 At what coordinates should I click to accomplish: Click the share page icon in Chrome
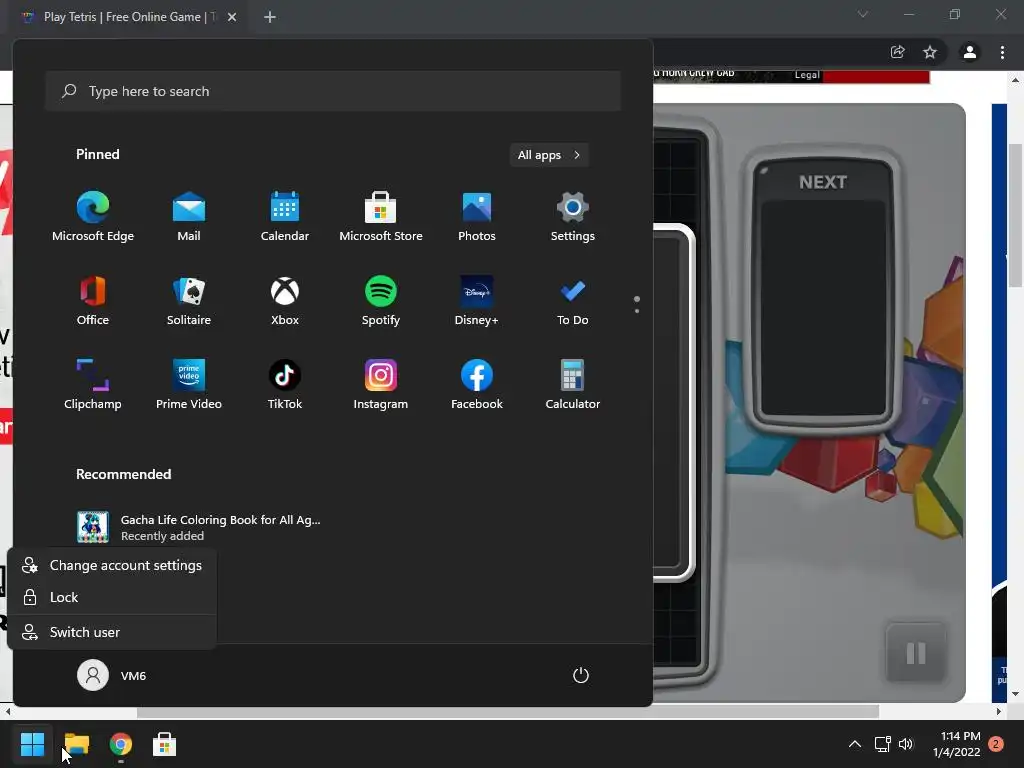(897, 52)
